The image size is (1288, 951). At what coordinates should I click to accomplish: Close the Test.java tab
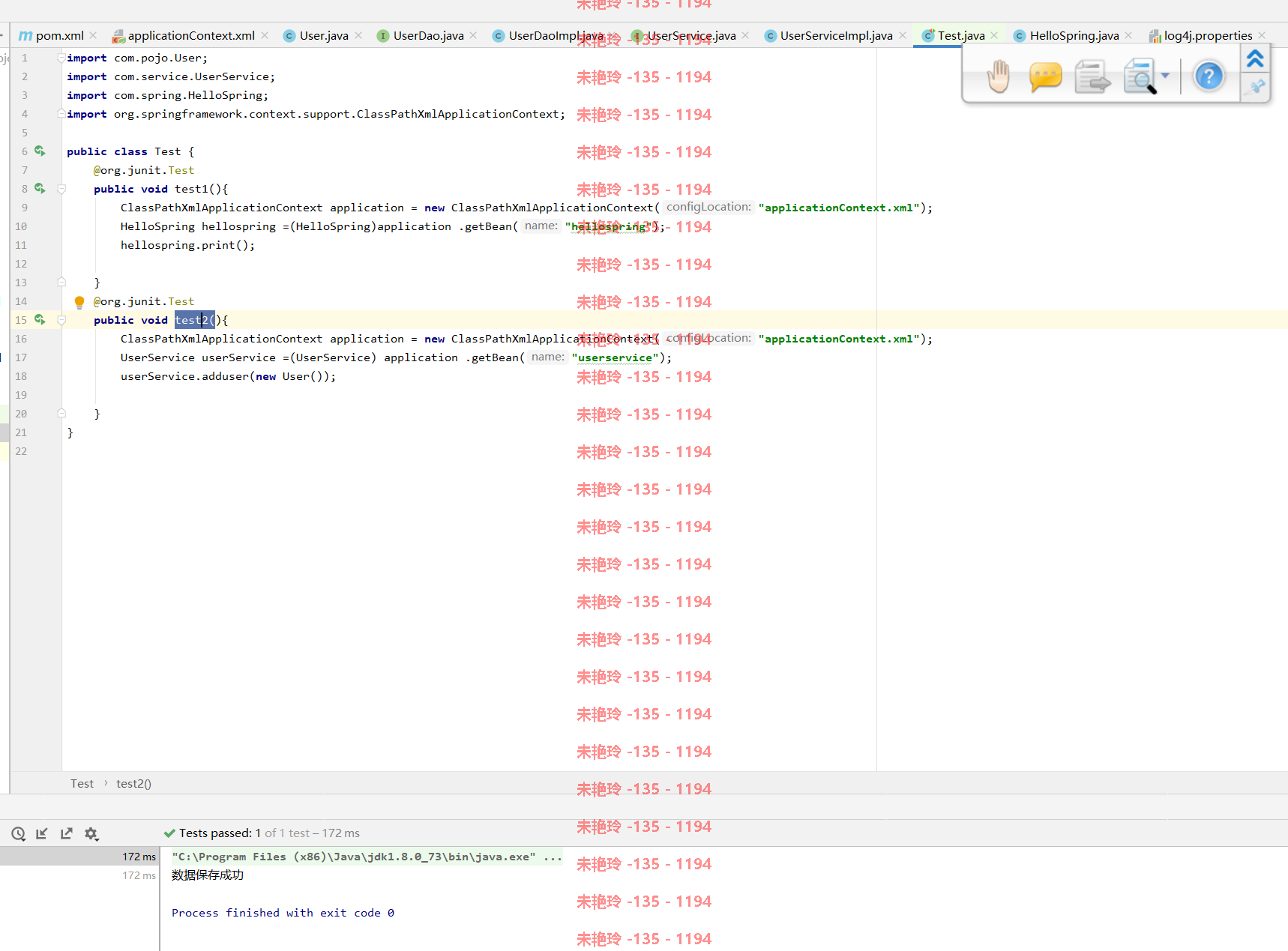pyautogui.click(x=994, y=35)
